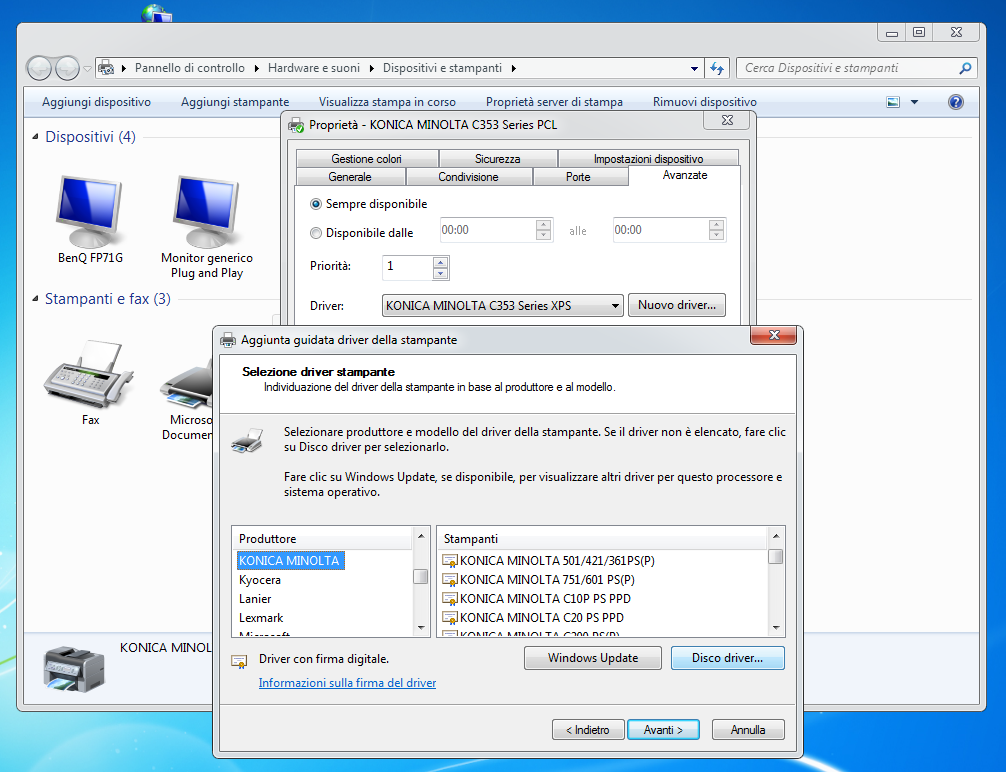Select Kyocera in the Produttore list
Viewport: 1006px width, 772px height.
click(260, 580)
